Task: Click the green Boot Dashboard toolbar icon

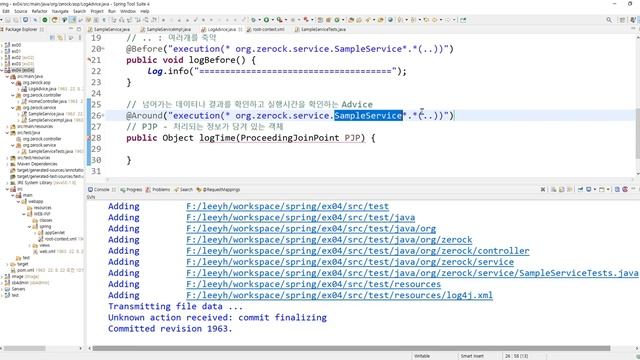Action: click(x=45, y=20)
